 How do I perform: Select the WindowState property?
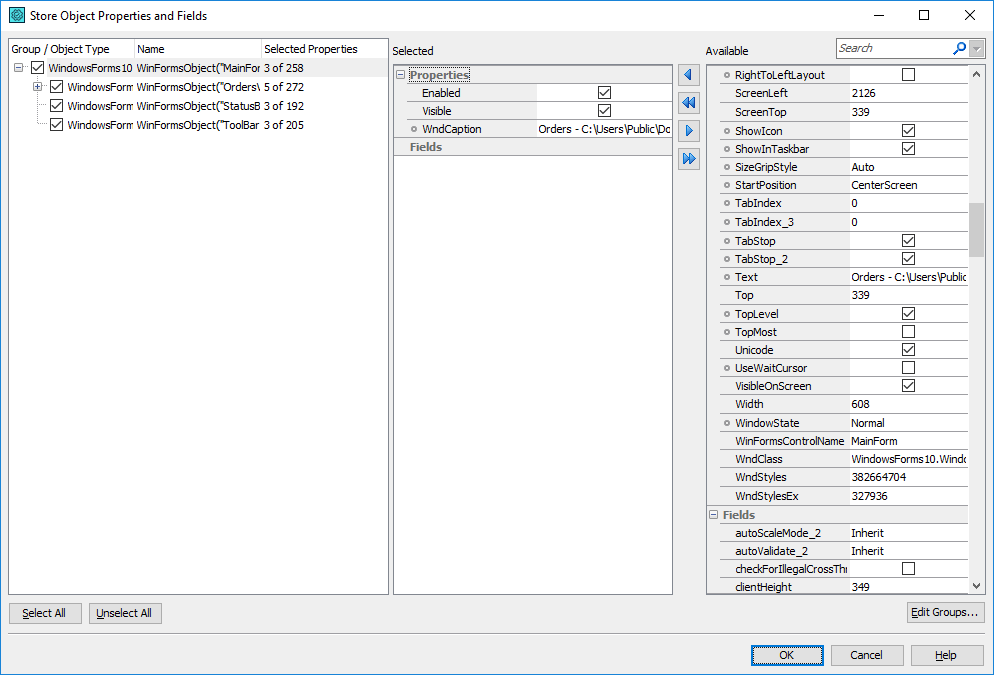point(844,423)
